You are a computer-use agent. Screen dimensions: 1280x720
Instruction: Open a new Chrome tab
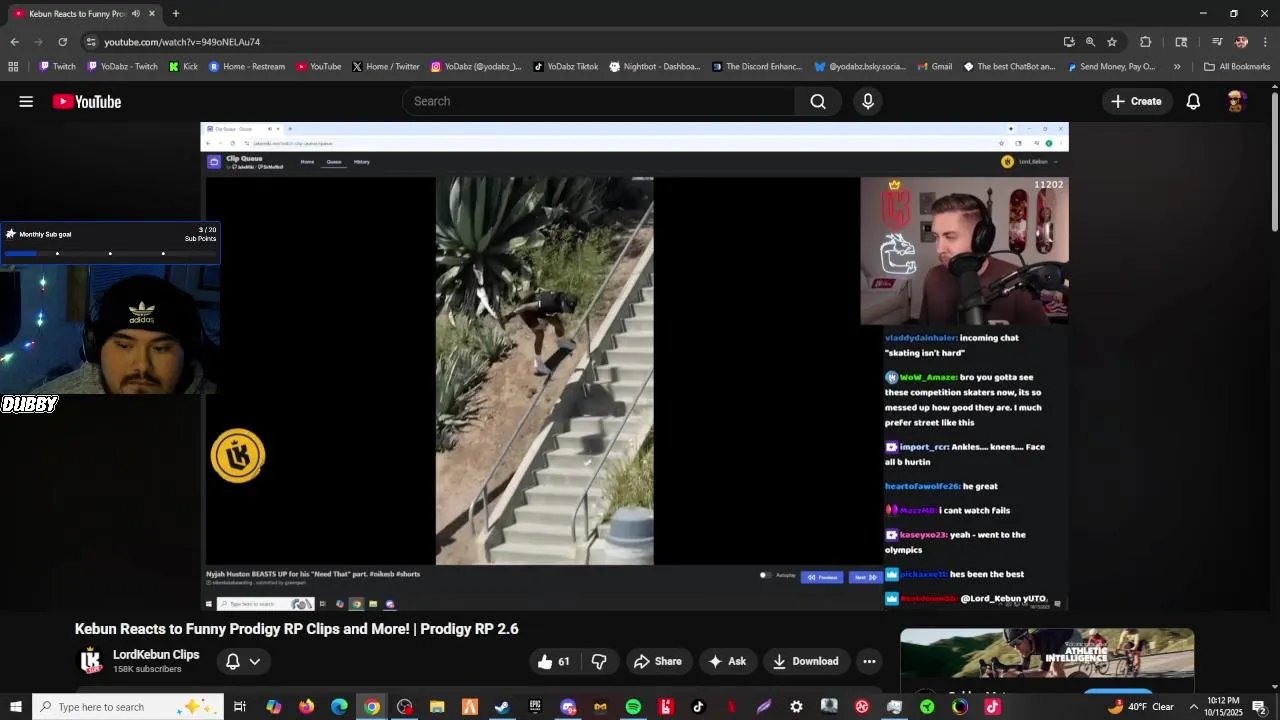tap(176, 14)
